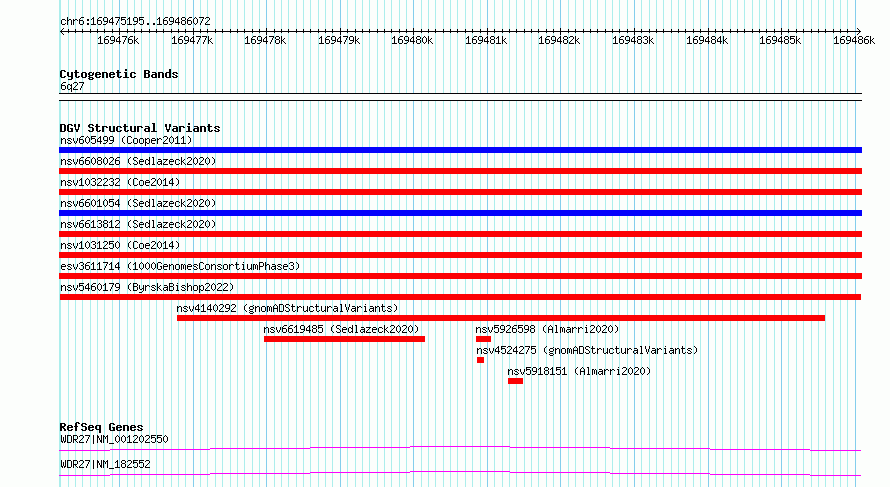This screenshot has height=487, width=890.
Task: Click the 169479k ruler label
Action: click(339, 40)
